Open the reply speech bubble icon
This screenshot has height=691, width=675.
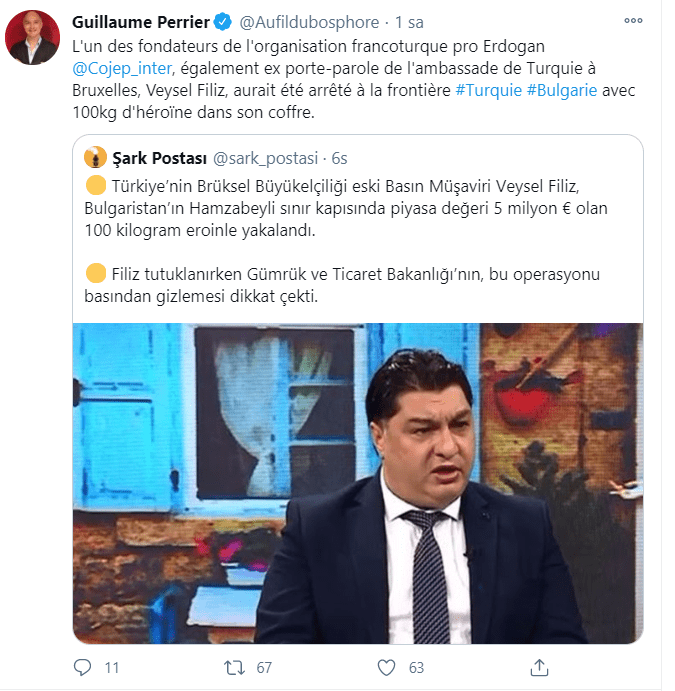pyautogui.click(x=82, y=667)
